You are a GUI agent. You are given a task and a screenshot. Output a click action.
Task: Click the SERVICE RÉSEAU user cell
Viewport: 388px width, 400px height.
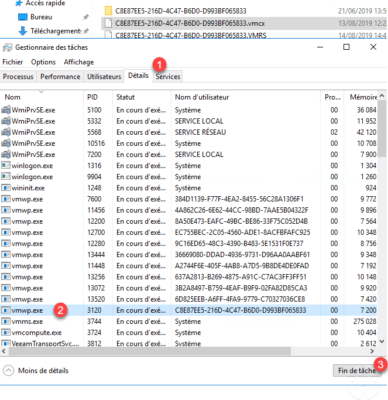200,132
